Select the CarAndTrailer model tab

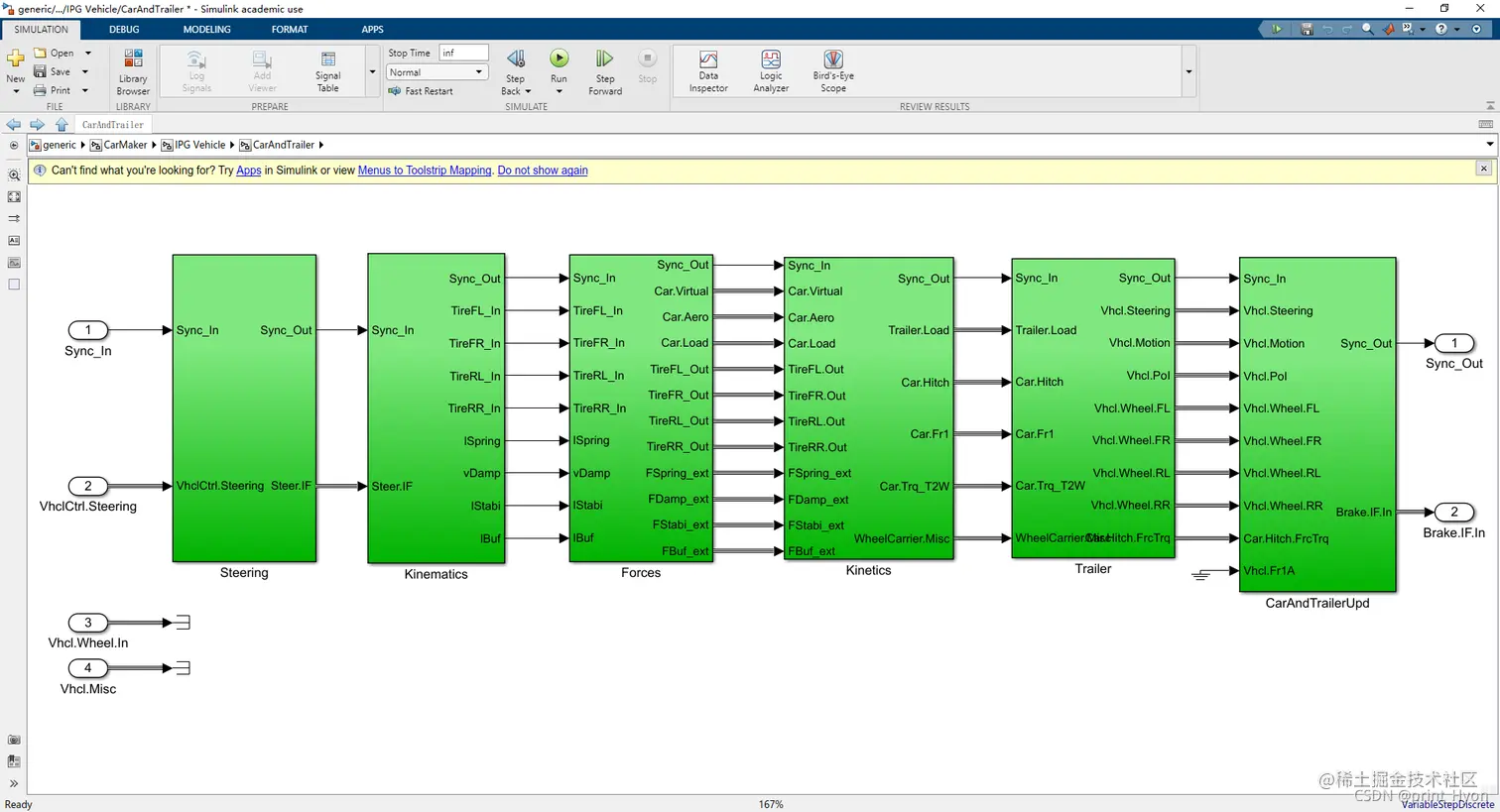pos(113,125)
